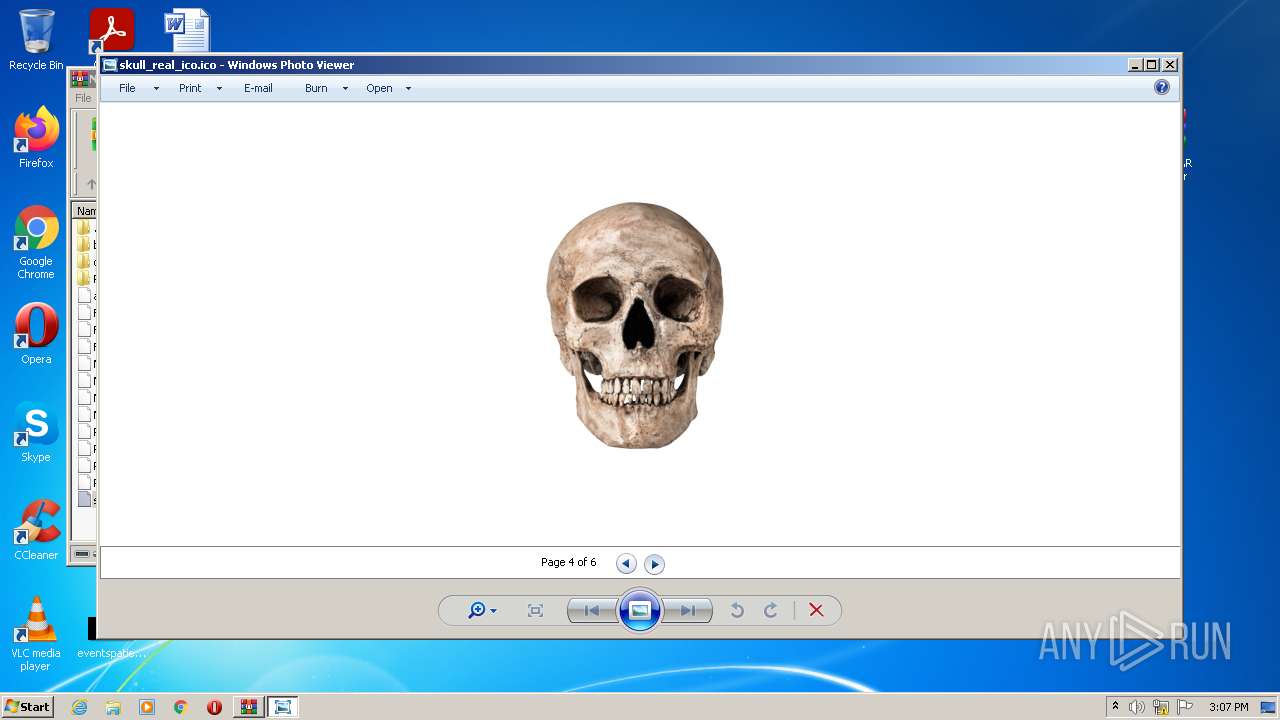This screenshot has height=720, width=1280.
Task: Rotate the image clockwise
Action: (771, 611)
